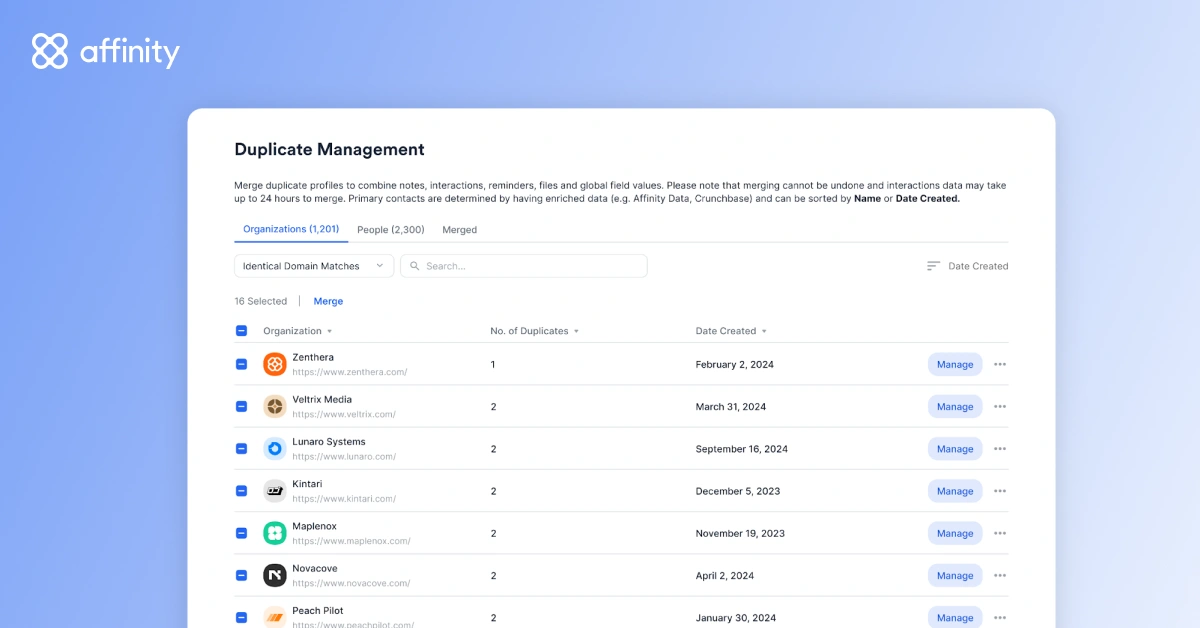Click the https://www.zenthera.com/ URL text
Screen dimensions: 1200x628
pyautogui.click(x=350, y=372)
